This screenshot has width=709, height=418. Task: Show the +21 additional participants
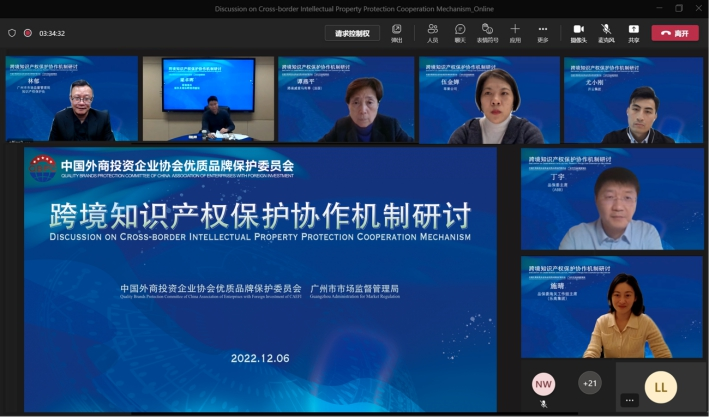(590, 383)
